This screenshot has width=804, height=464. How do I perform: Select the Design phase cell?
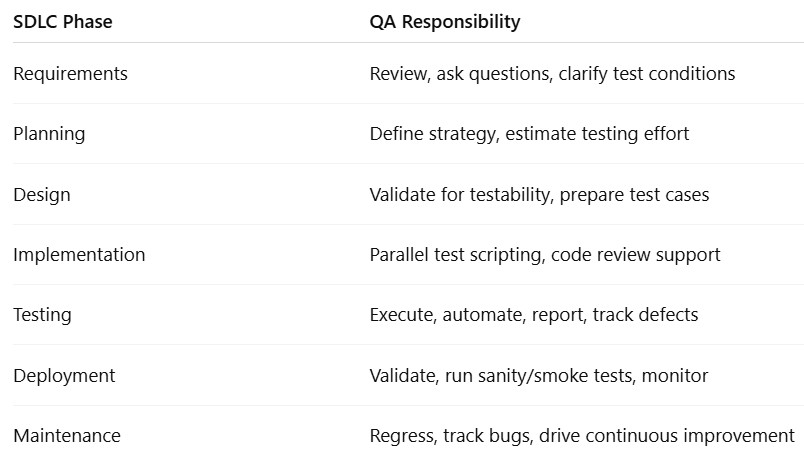tap(42, 195)
